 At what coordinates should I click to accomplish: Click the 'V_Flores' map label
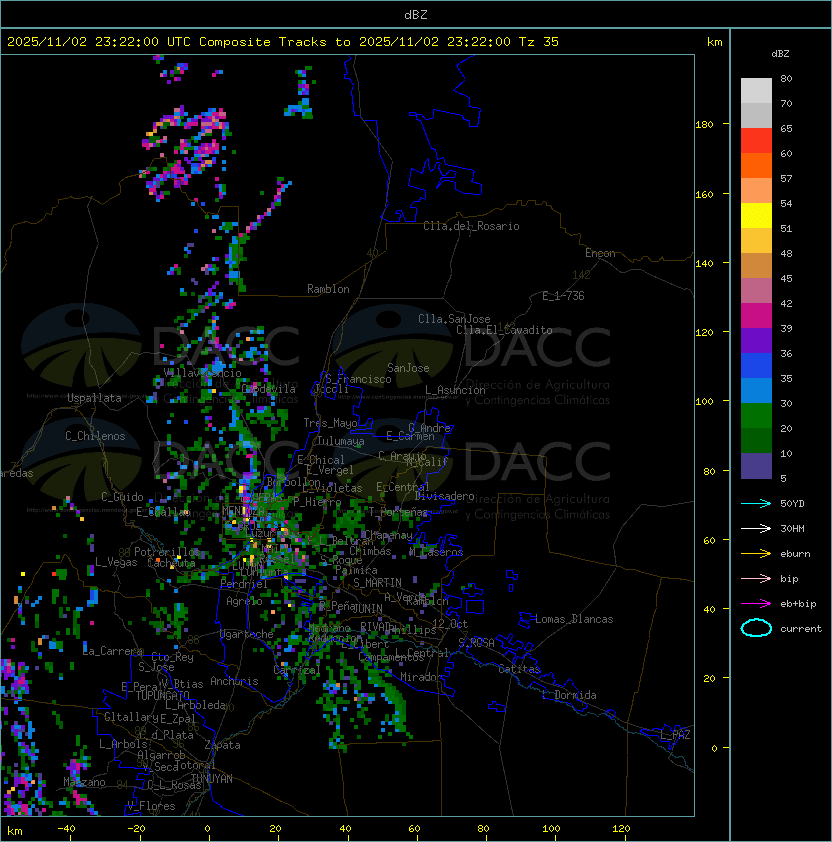tap(151, 806)
